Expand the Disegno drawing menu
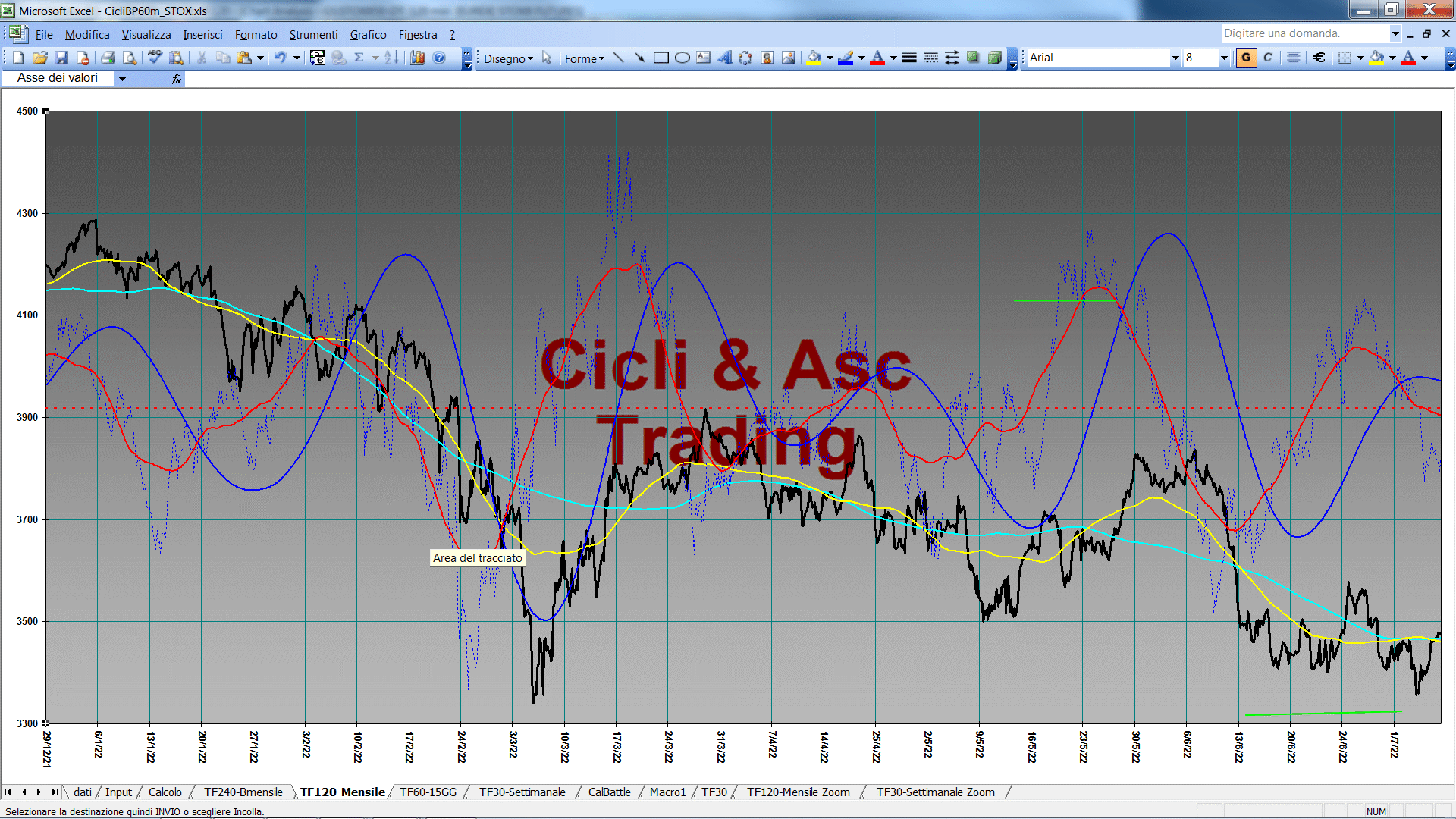The width and height of the screenshot is (1456, 819). [x=508, y=58]
